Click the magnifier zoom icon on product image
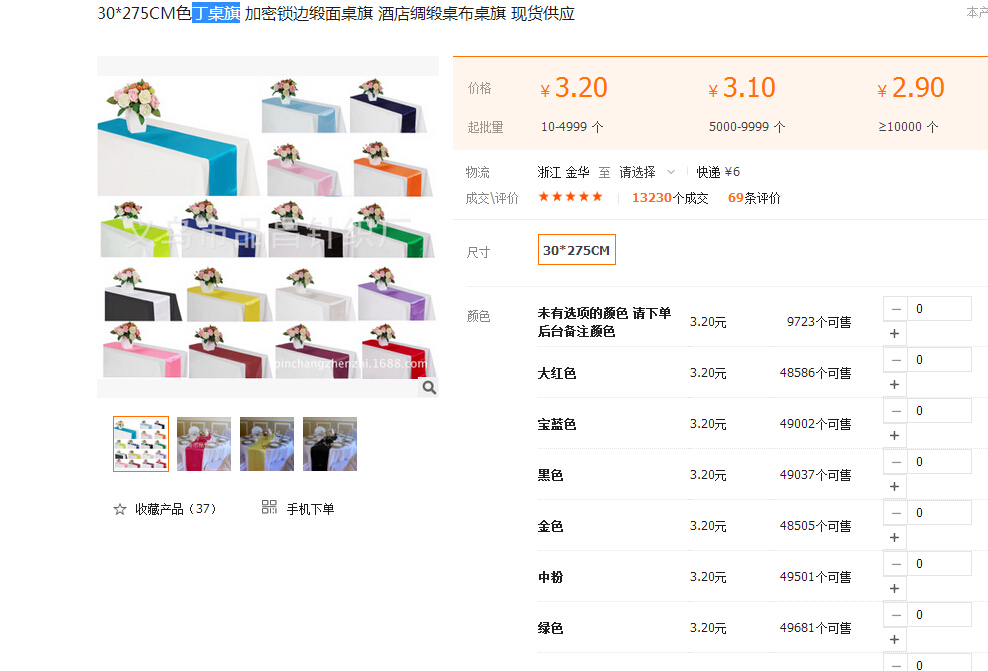Viewport: 988px width, 671px height. (x=428, y=388)
